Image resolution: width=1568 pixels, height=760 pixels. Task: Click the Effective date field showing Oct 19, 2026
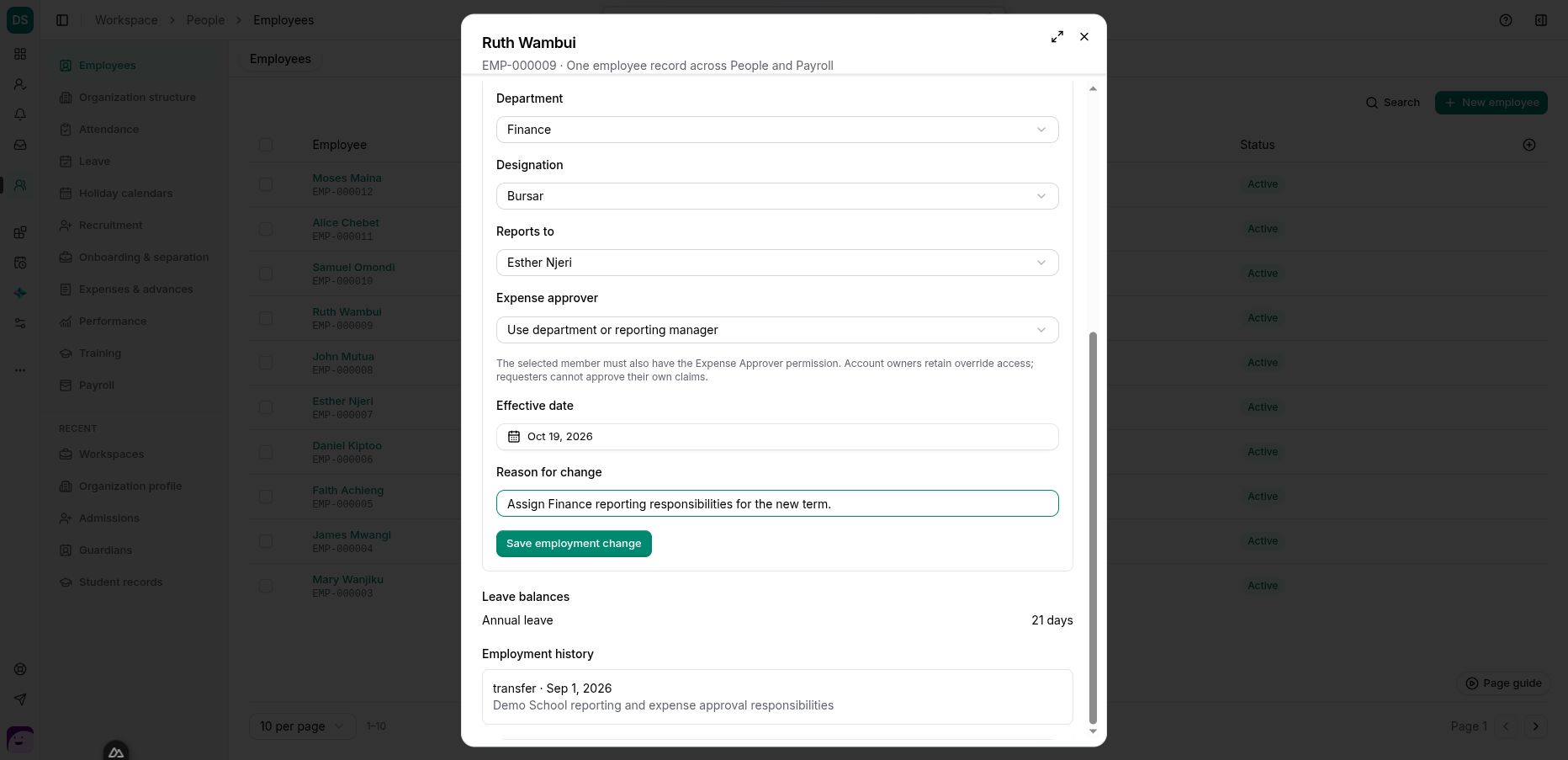pyautogui.click(x=777, y=437)
